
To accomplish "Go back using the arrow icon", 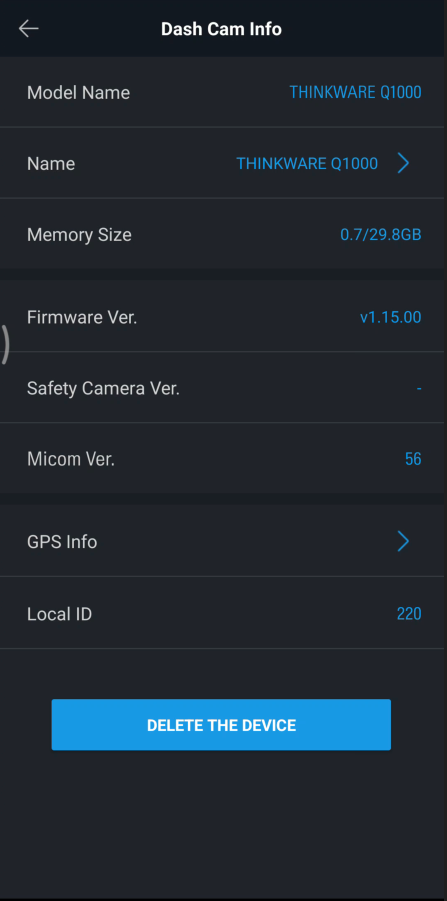I will pyautogui.click(x=28, y=28).
